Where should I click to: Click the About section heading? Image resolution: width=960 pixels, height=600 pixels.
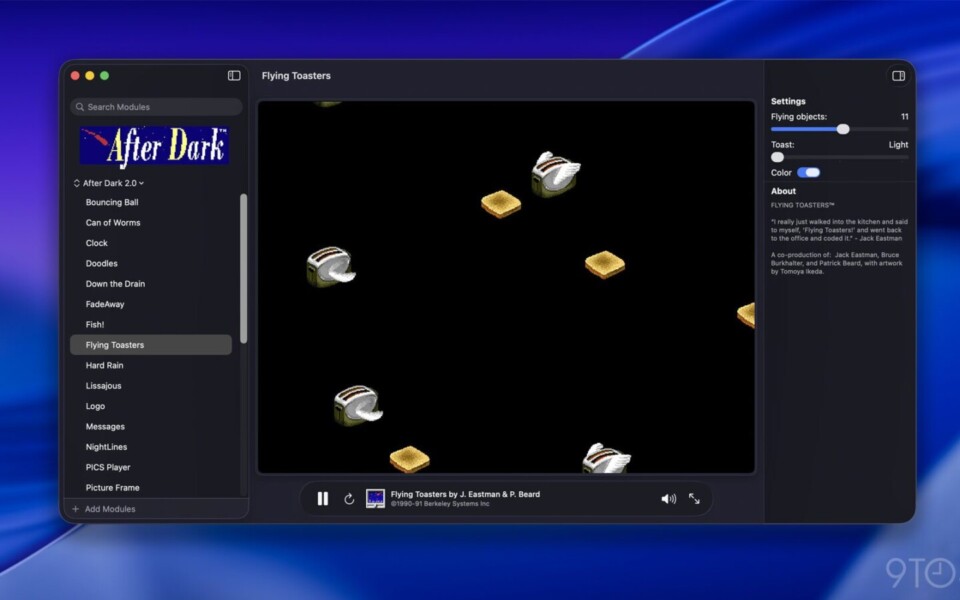[783, 191]
